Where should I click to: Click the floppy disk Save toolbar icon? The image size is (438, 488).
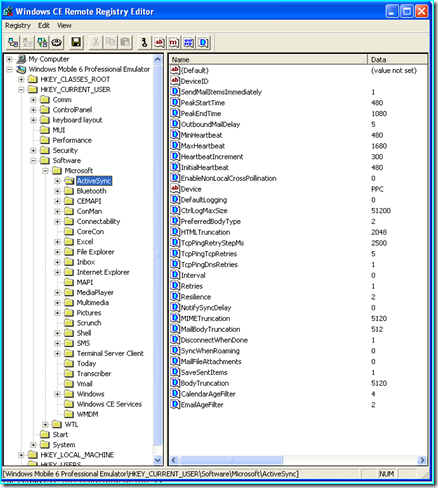[76, 43]
